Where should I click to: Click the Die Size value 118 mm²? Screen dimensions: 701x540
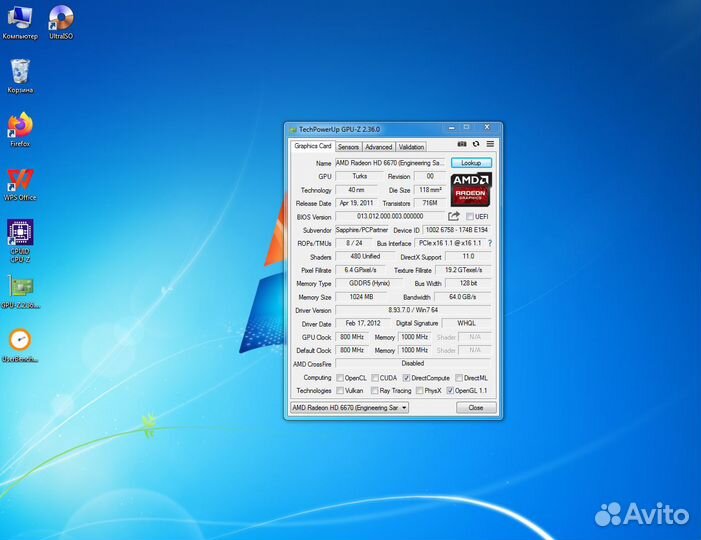click(x=430, y=190)
